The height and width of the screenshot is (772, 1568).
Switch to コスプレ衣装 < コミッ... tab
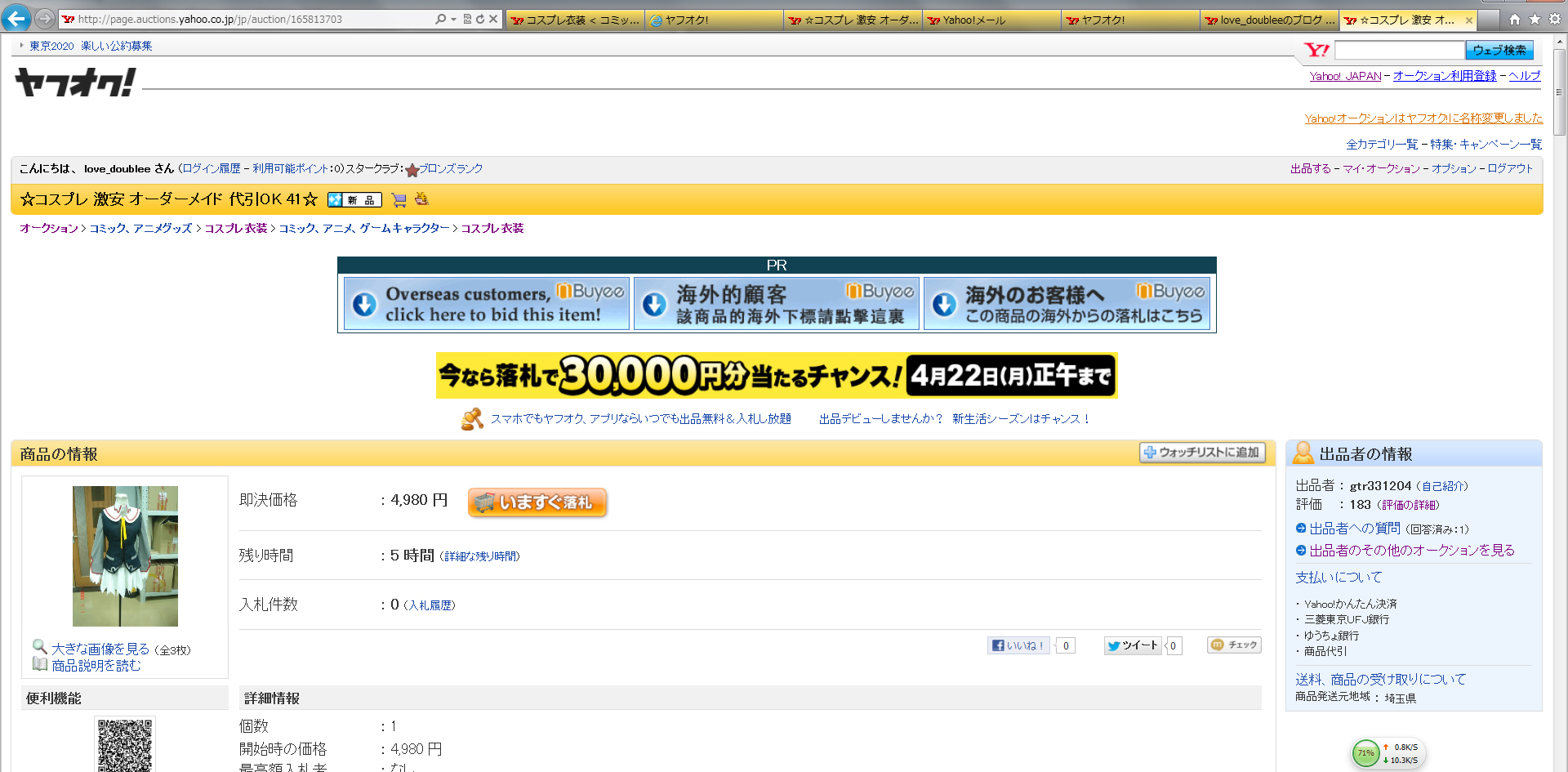tap(575, 20)
